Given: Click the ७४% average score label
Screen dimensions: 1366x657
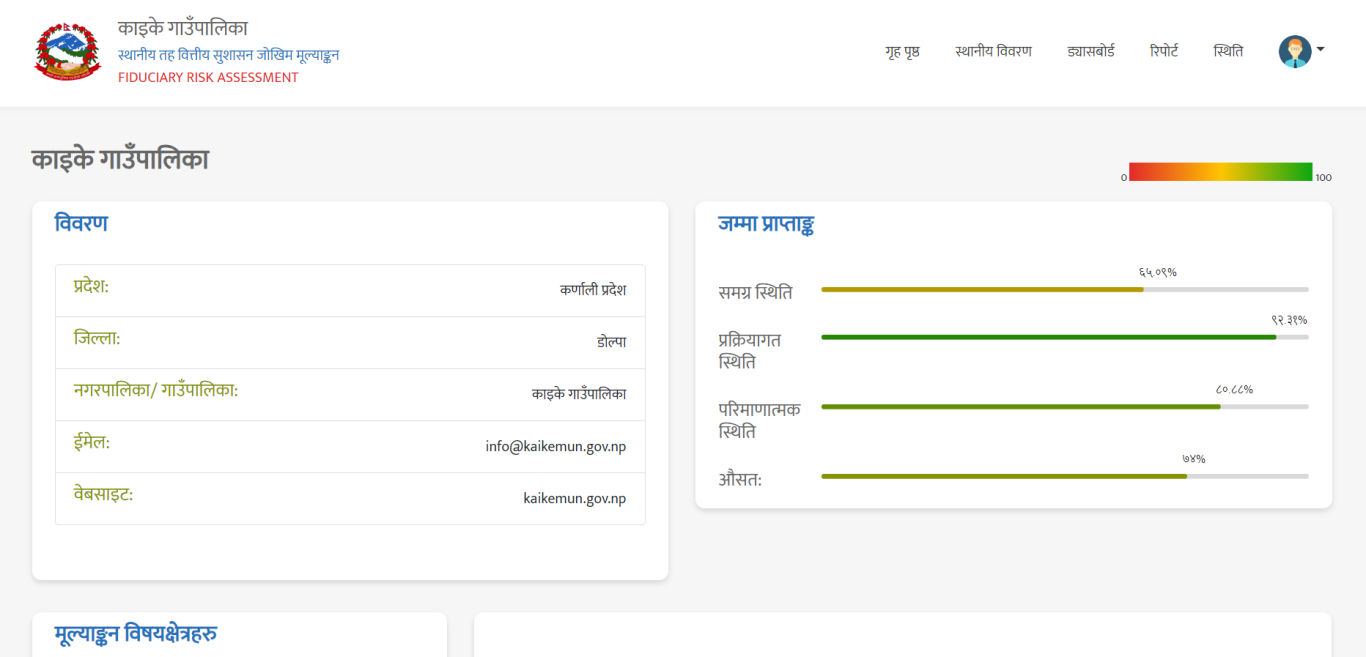Looking at the screenshot, I should [x=1194, y=459].
